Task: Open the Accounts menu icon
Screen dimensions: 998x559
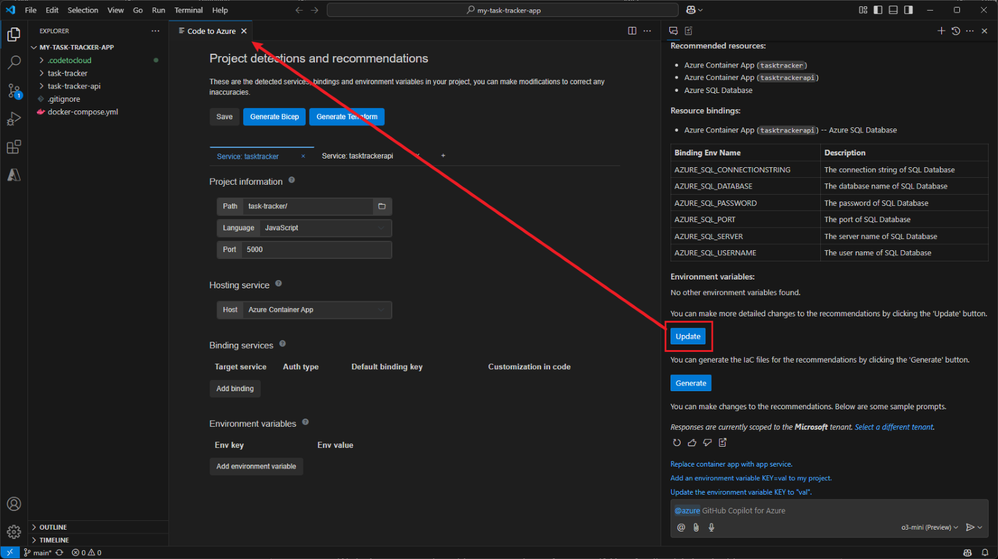Action: click(13, 504)
